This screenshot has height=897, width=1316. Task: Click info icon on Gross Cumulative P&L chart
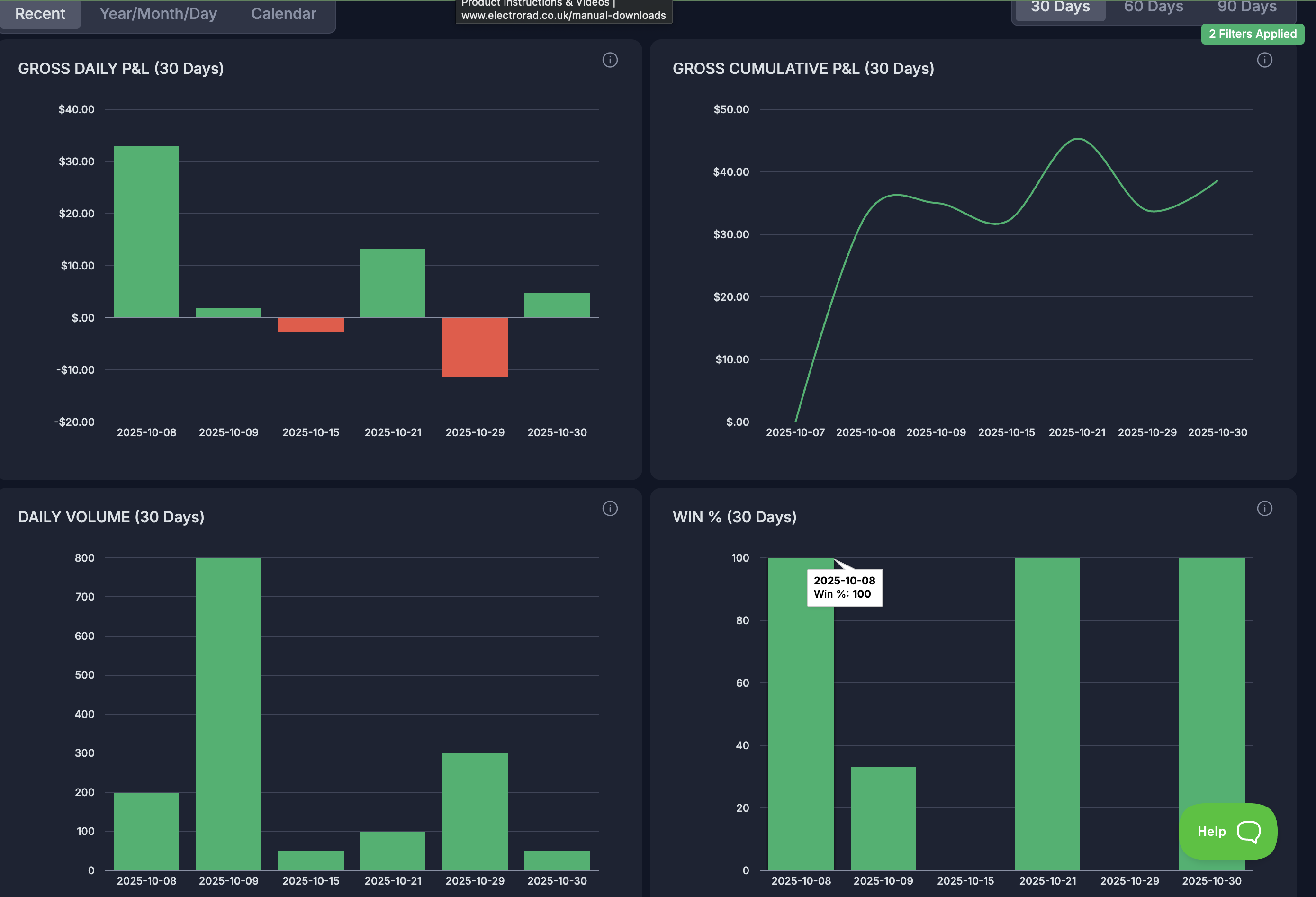point(1264,60)
